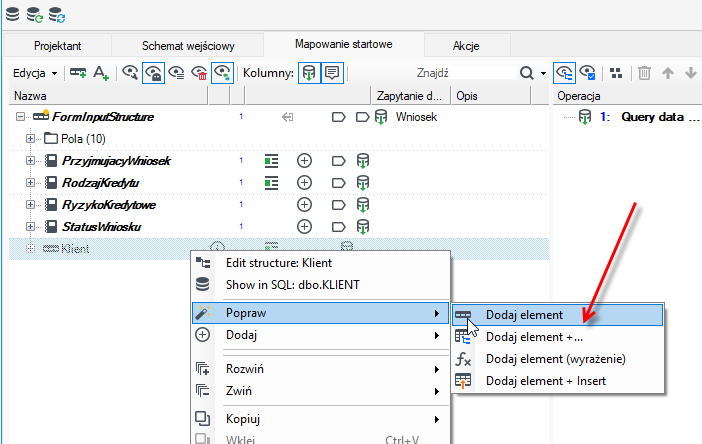
Task: Select the FormInputStructure tree item
Action: tap(103, 117)
